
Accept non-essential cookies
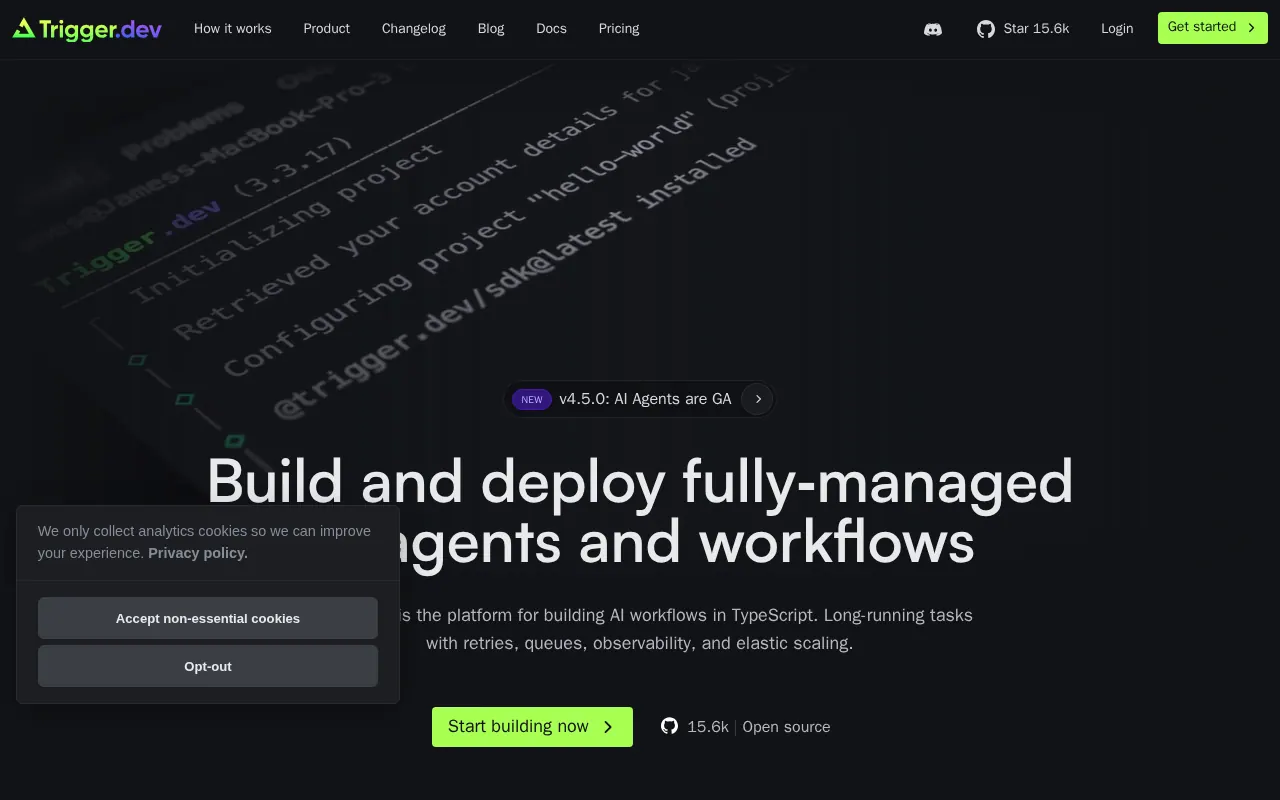208,618
